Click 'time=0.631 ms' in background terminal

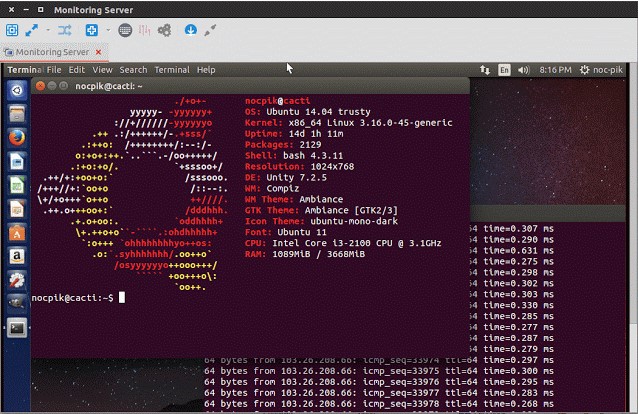click(x=518, y=250)
